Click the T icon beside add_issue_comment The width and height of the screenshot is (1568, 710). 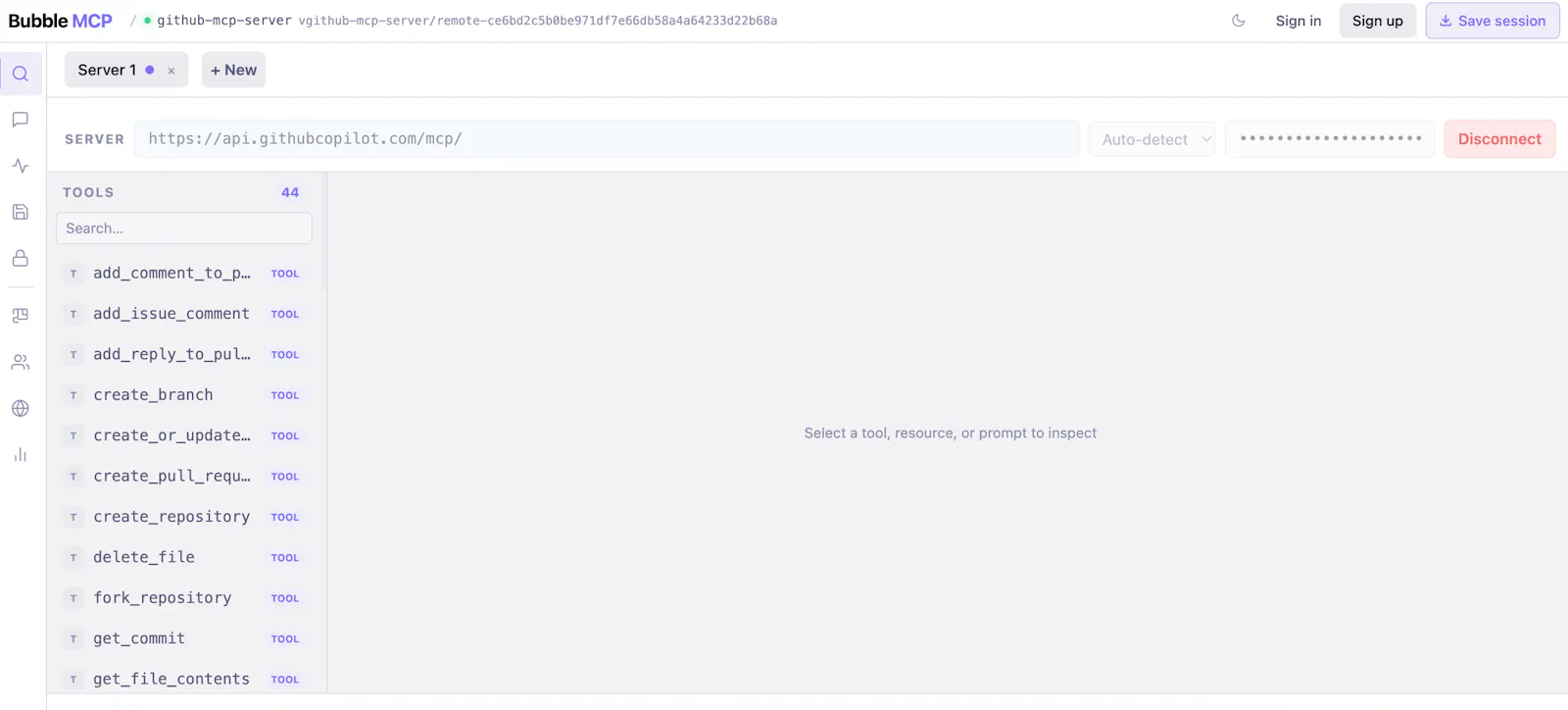(x=73, y=314)
